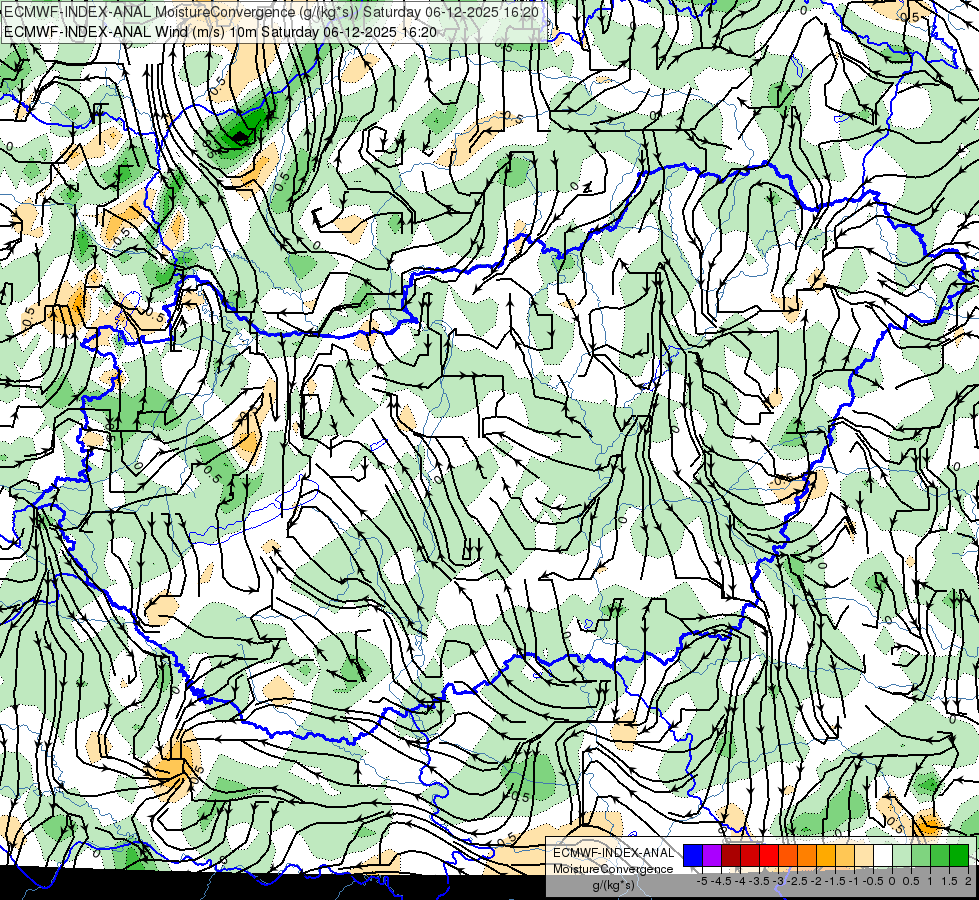The image size is (979, 900).
Task: Click the MoistureConvergence title line at the top
Action: (272, 12)
